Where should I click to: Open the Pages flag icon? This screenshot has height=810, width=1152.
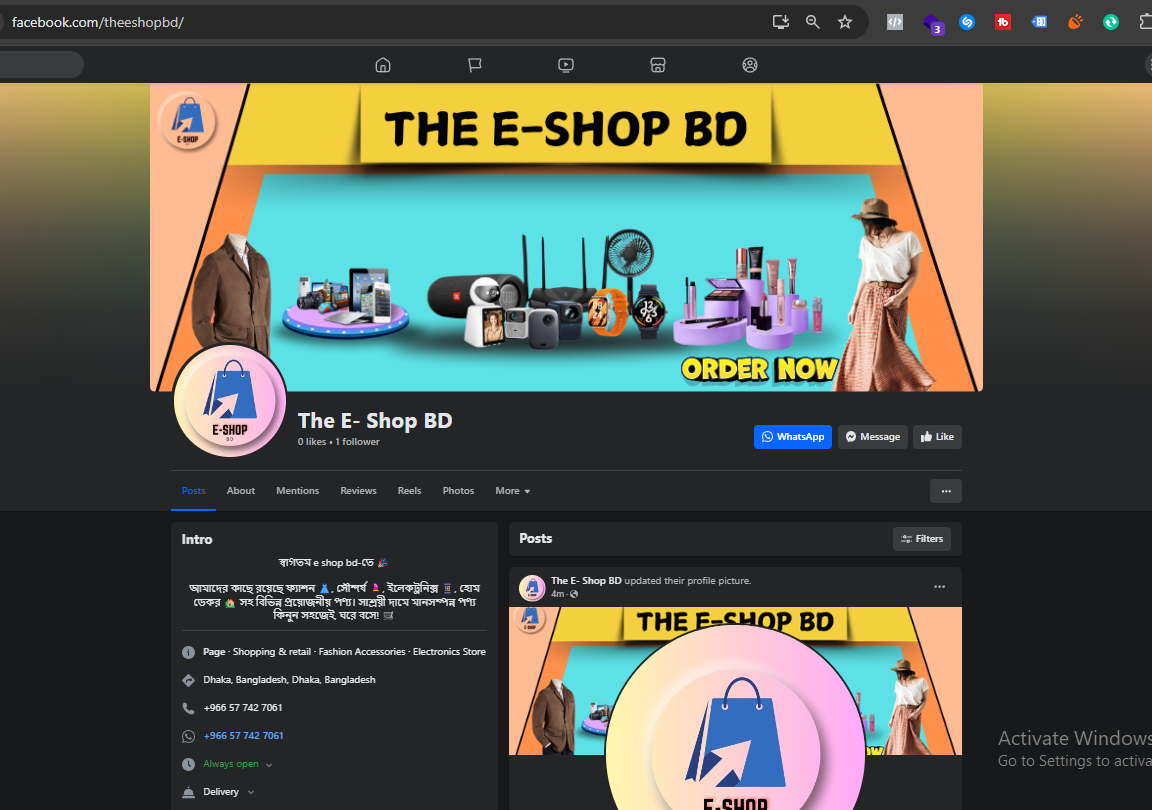pos(474,65)
